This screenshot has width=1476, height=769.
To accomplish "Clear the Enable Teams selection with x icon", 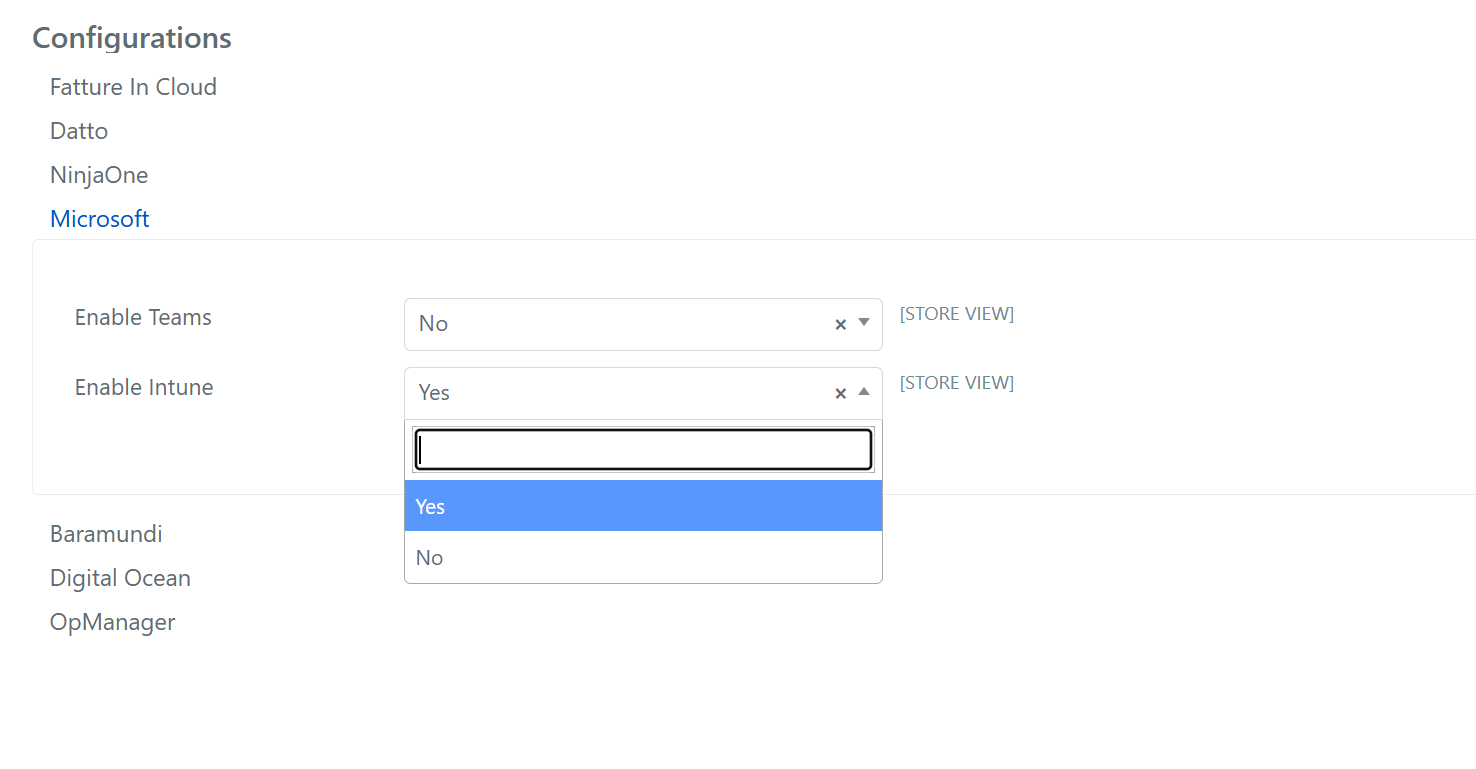I will (840, 324).
